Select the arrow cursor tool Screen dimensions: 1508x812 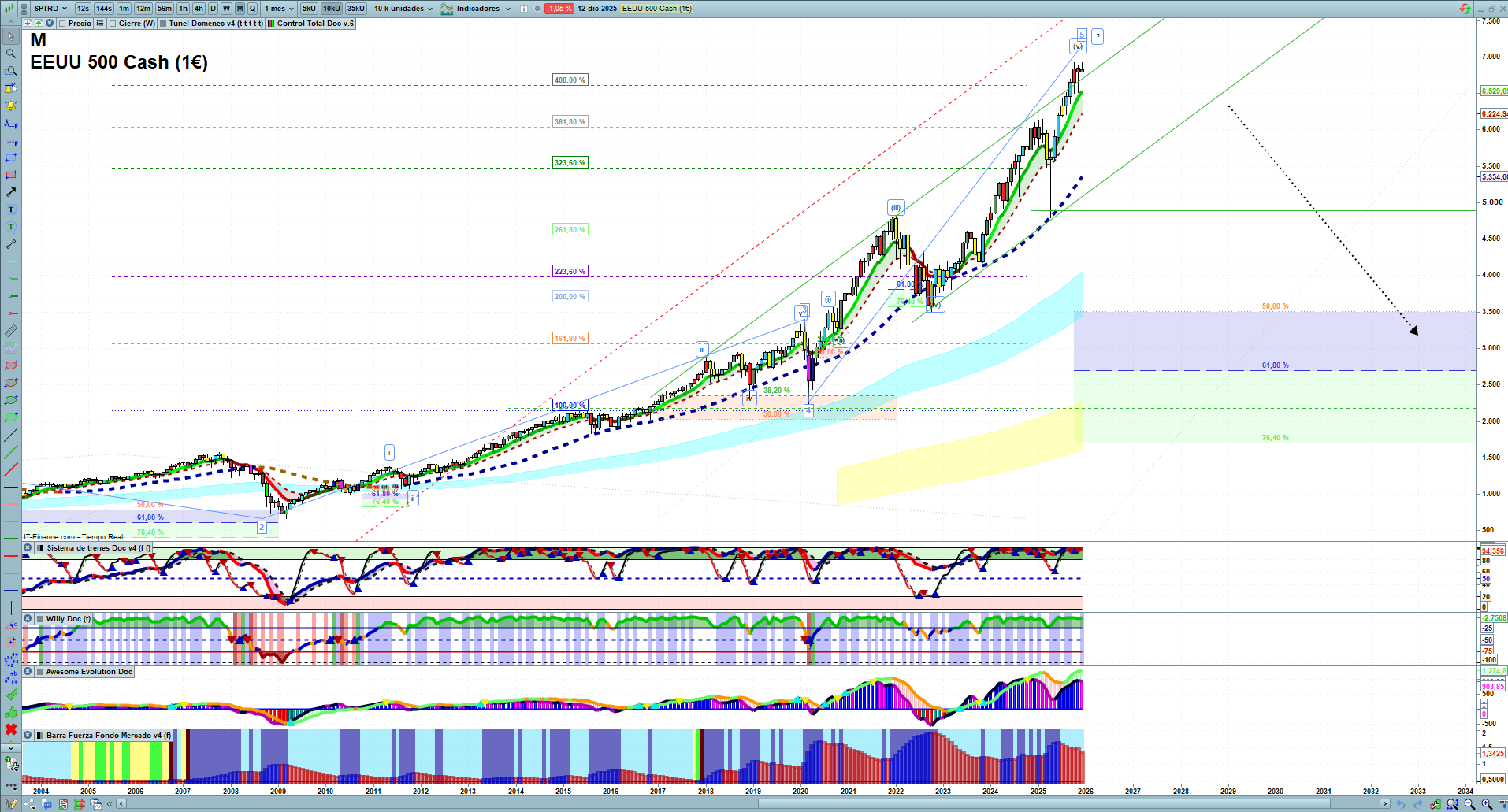11,36
